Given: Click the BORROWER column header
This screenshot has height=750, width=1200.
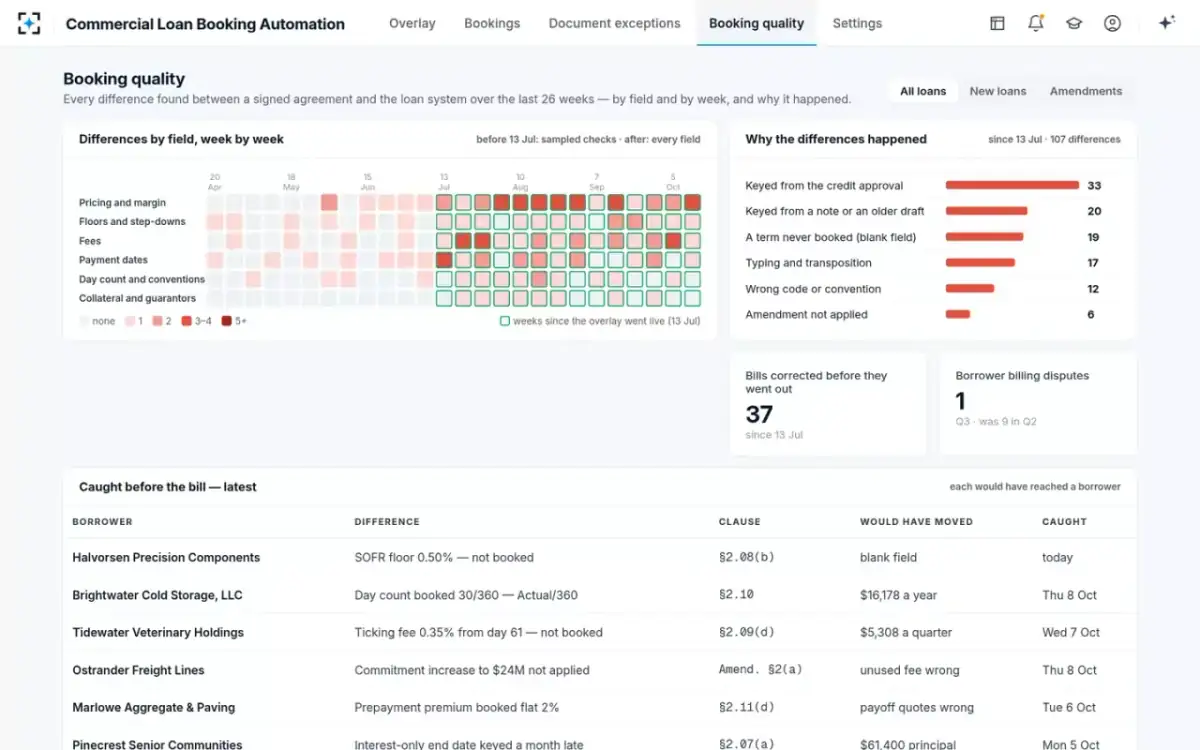Looking at the screenshot, I should (x=102, y=522).
